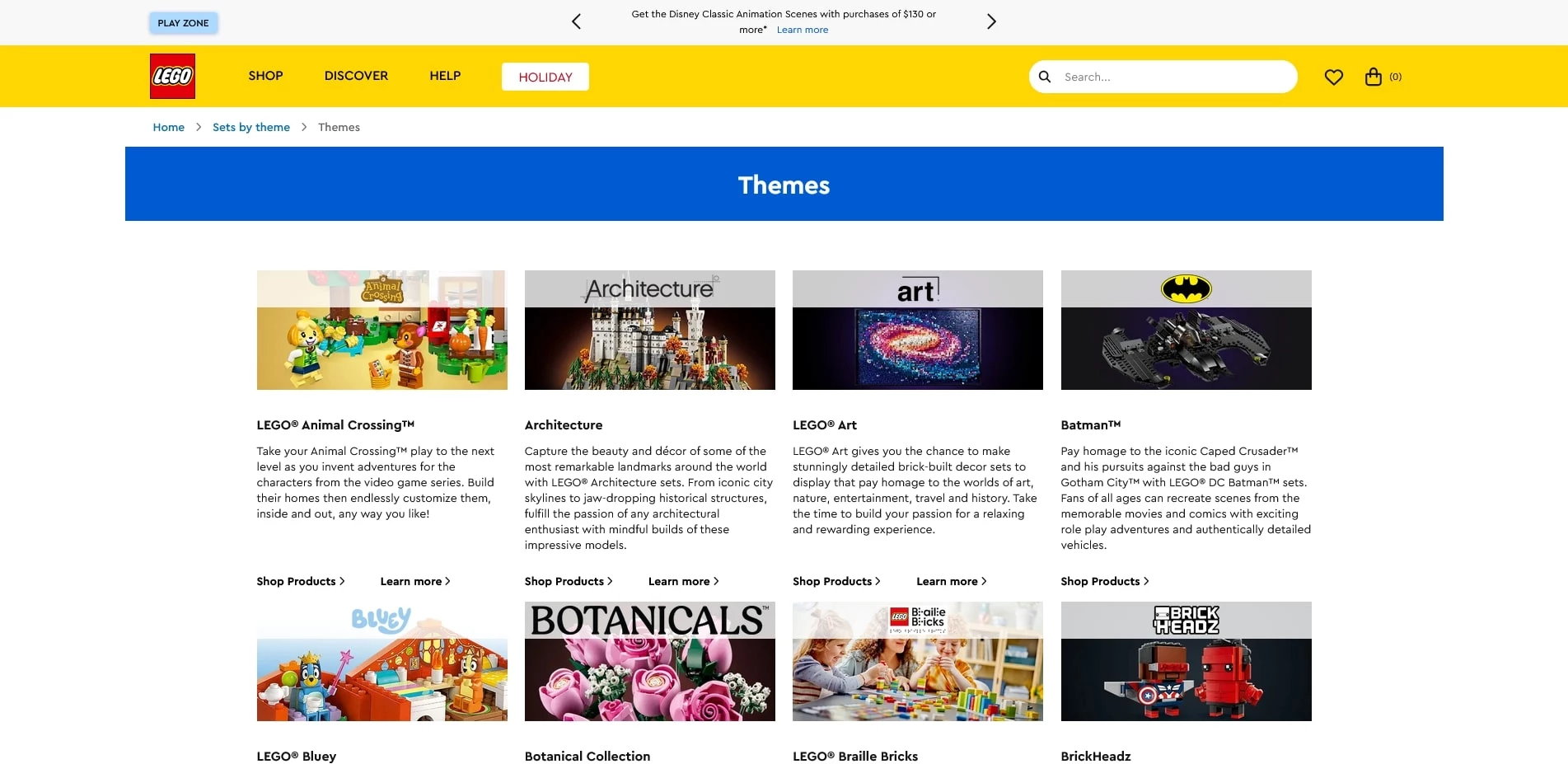Screen dimensions: 1568x764
Task: Learn more about Architecture theme
Action: click(x=683, y=581)
